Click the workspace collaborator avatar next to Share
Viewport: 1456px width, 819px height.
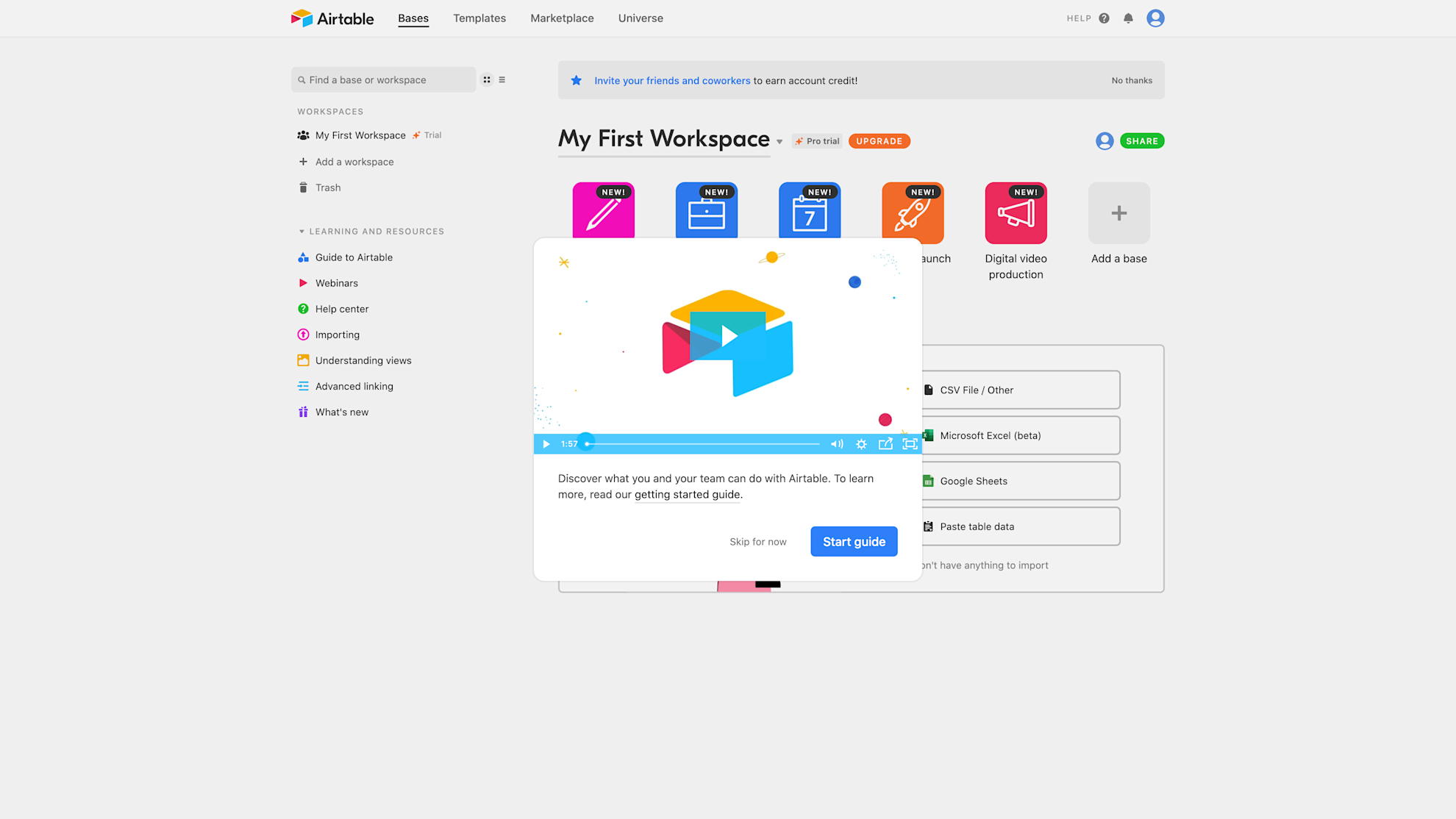(1105, 141)
